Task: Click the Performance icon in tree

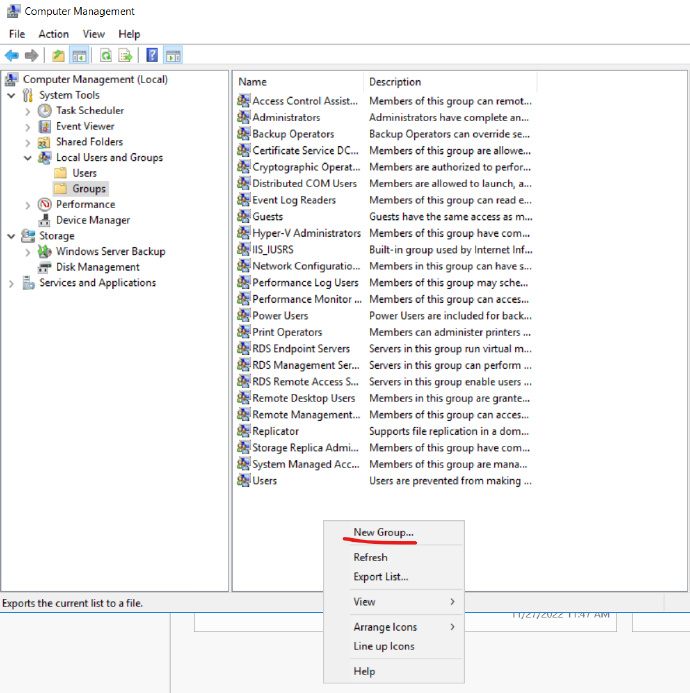Action: point(45,204)
